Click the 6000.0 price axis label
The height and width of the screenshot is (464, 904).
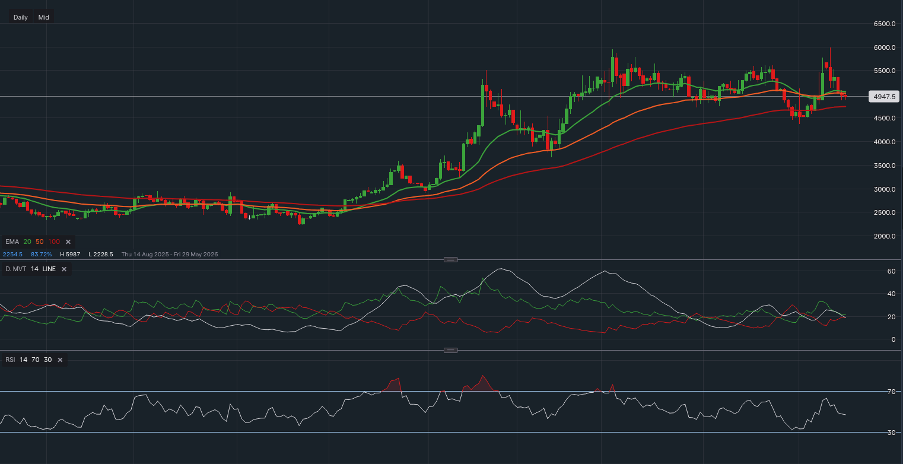tap(884, 47)
